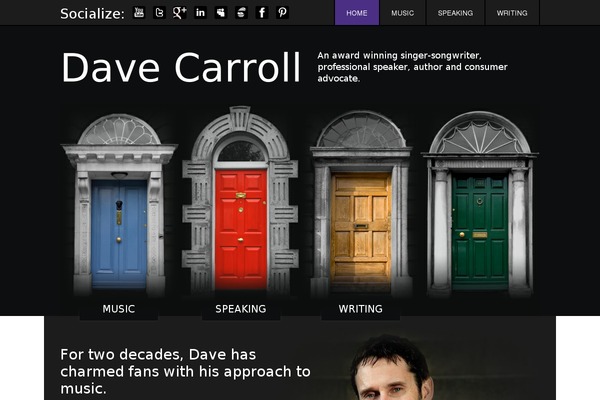The image size is (600, 400).
Task: Open the LinkedIn icon
Action: coord(200,13)
